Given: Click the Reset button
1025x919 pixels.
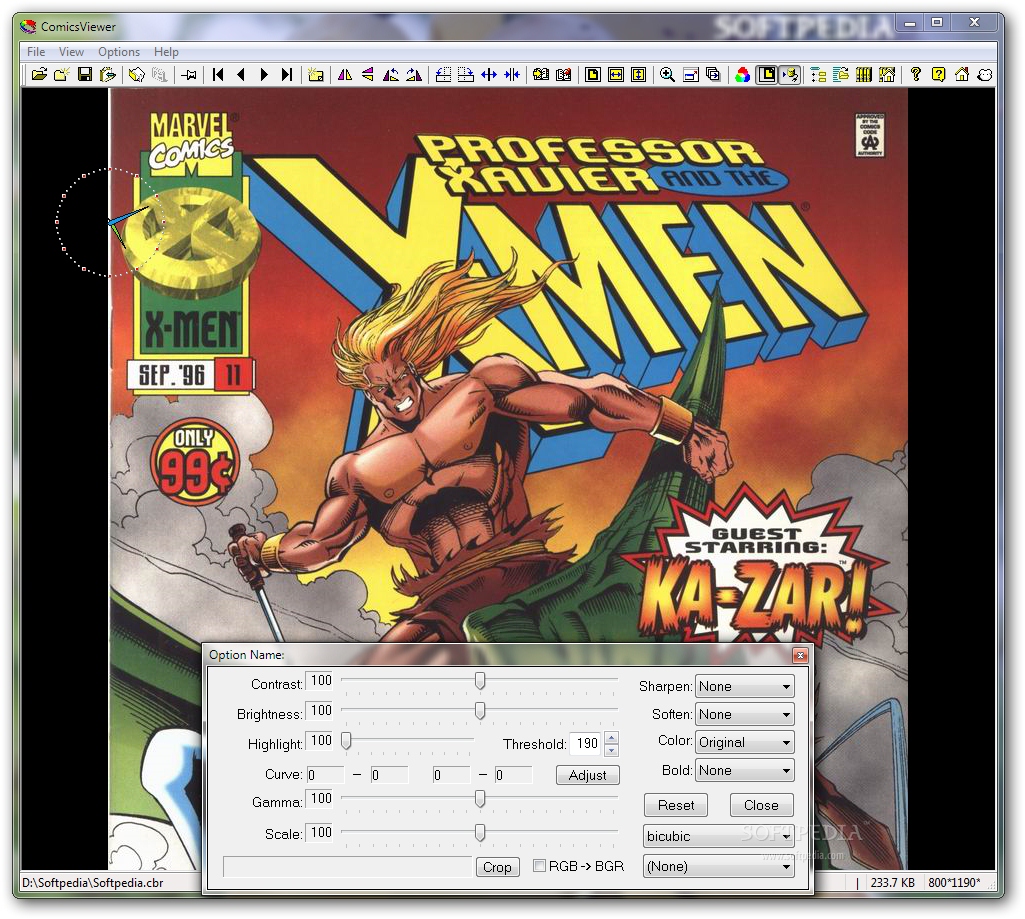Looking at the screenshot, I should (676, 805).
